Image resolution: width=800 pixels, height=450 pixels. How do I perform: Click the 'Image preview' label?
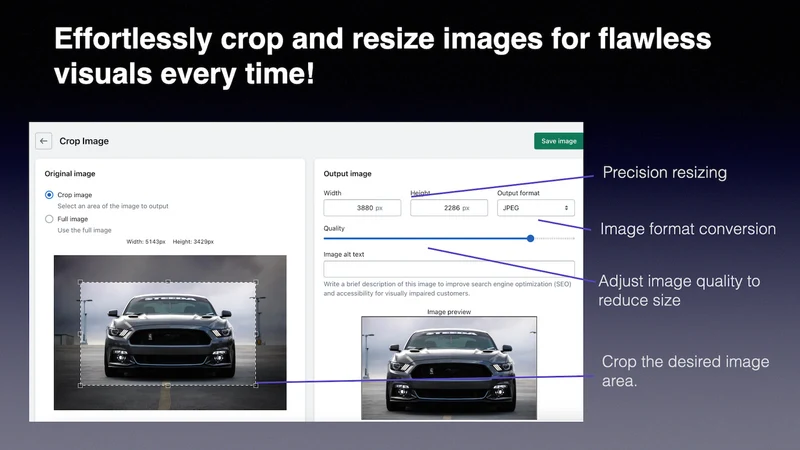449,312
